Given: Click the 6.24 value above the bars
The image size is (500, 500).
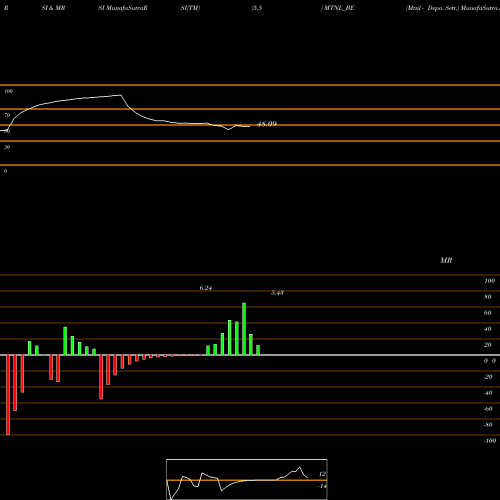Looking at the screenshot, I should tap(206, 288).
